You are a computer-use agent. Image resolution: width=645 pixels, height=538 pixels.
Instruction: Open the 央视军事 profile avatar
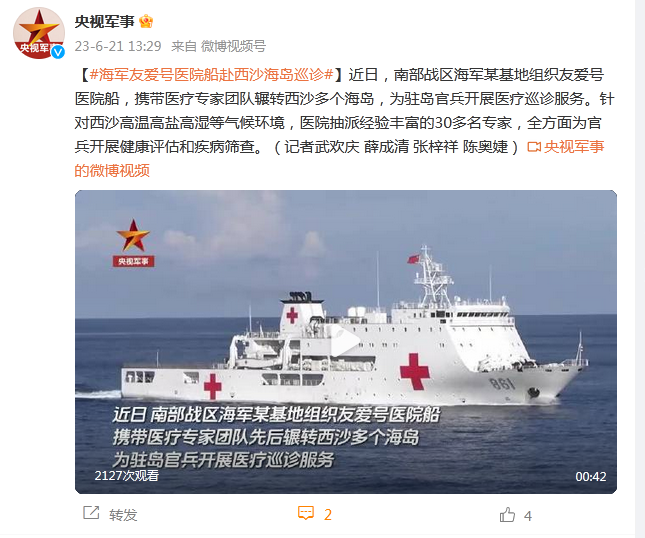(x=39, y=33)
